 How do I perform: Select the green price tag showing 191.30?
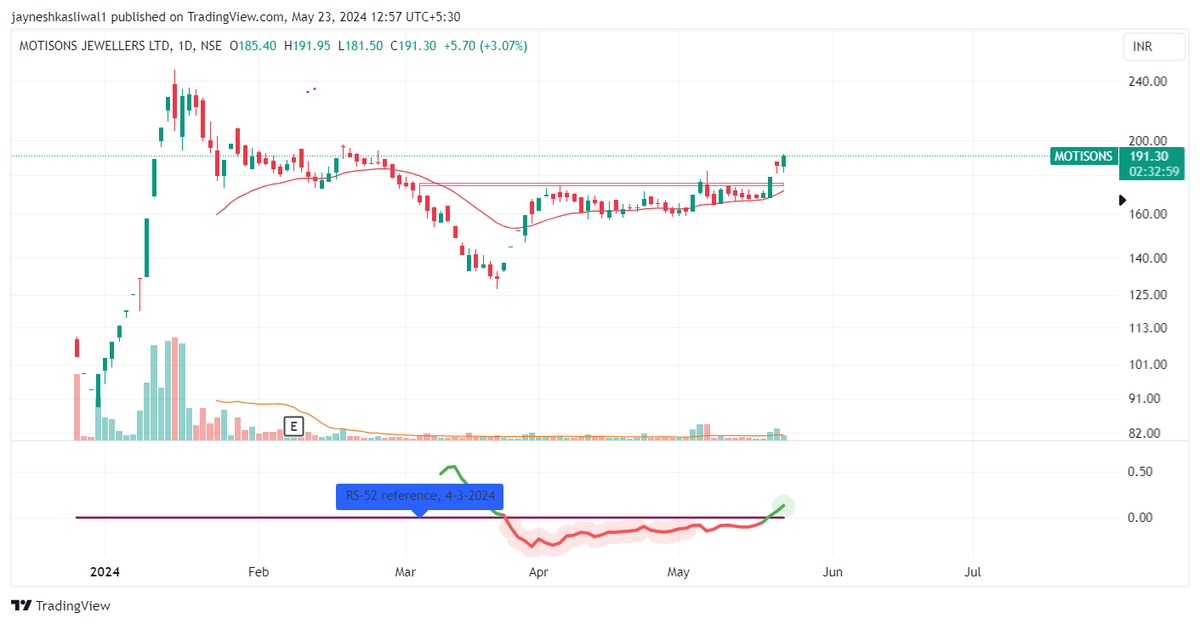pyautogui.click(x=1150, y=156)
